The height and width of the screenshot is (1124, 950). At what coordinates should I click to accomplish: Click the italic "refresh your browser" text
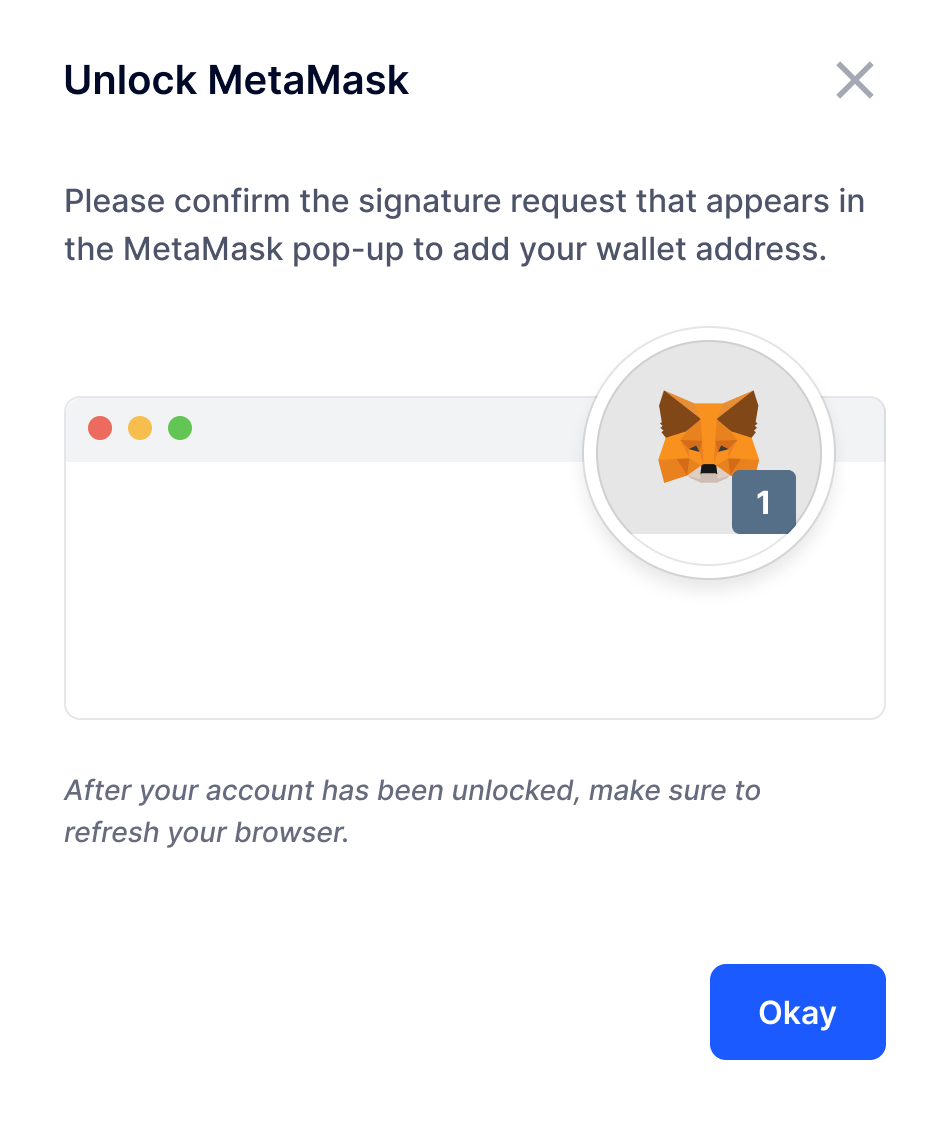206,833
